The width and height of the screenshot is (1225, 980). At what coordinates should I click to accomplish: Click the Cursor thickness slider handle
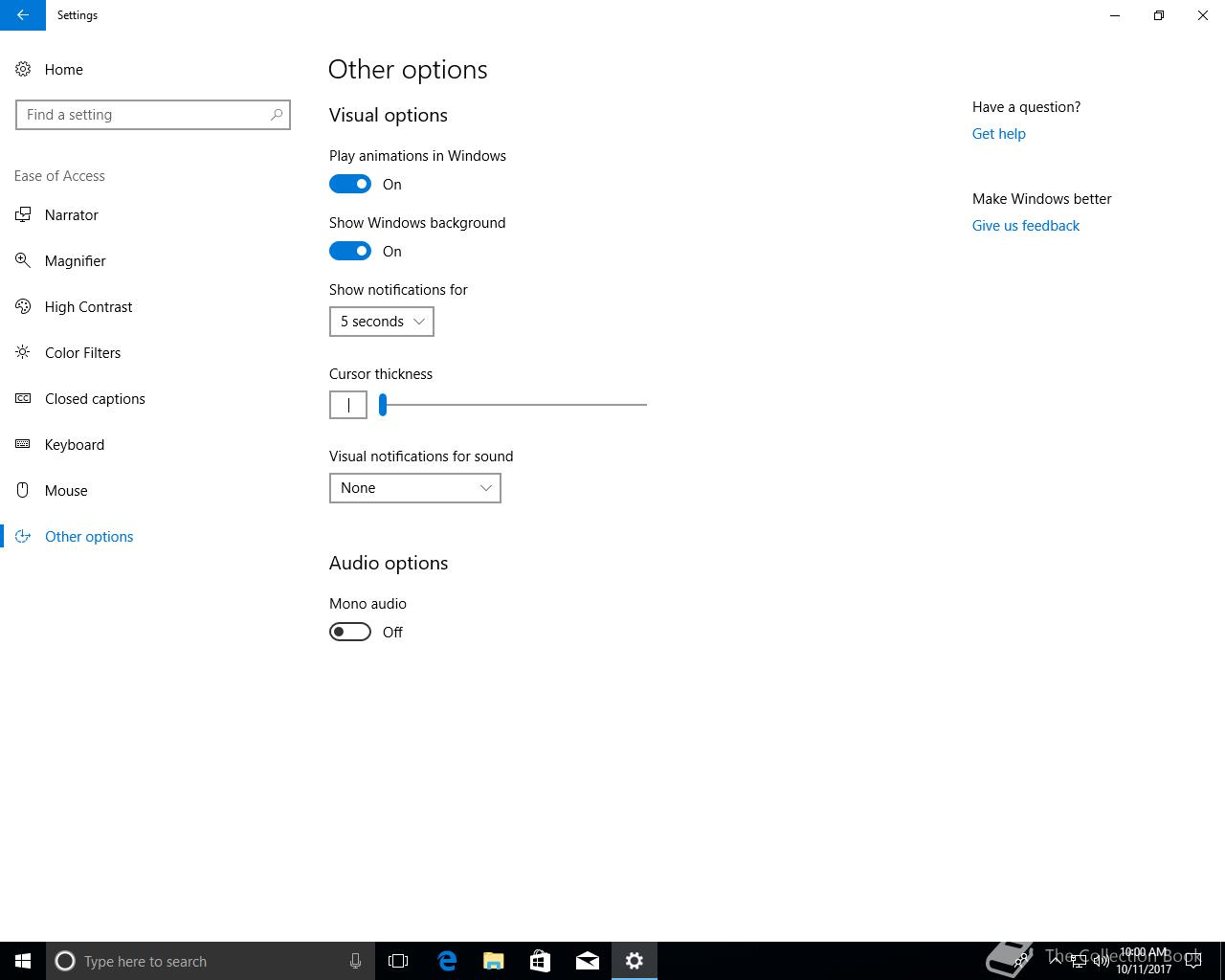point(383,405)
